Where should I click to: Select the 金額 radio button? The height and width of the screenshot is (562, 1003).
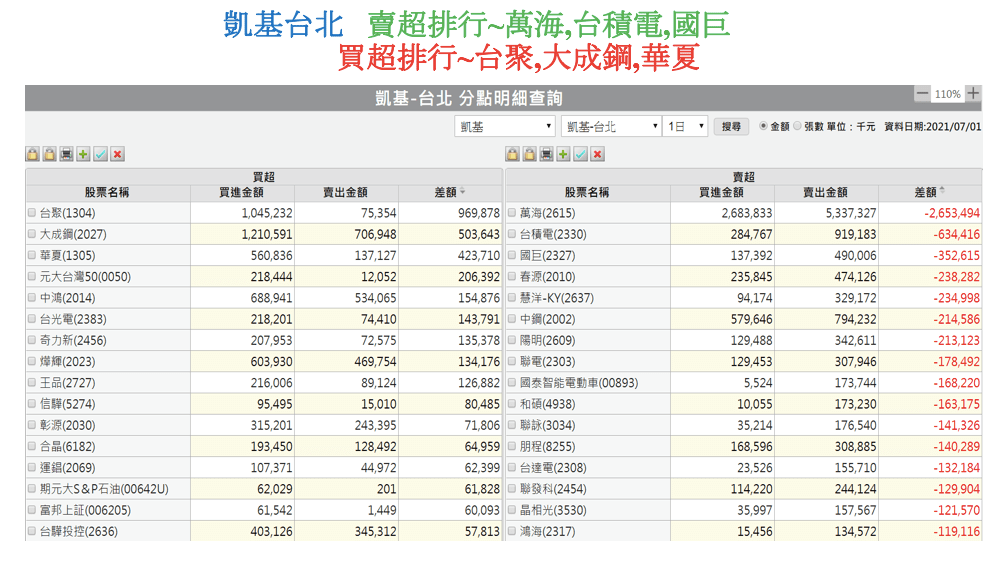coord(764,127)
